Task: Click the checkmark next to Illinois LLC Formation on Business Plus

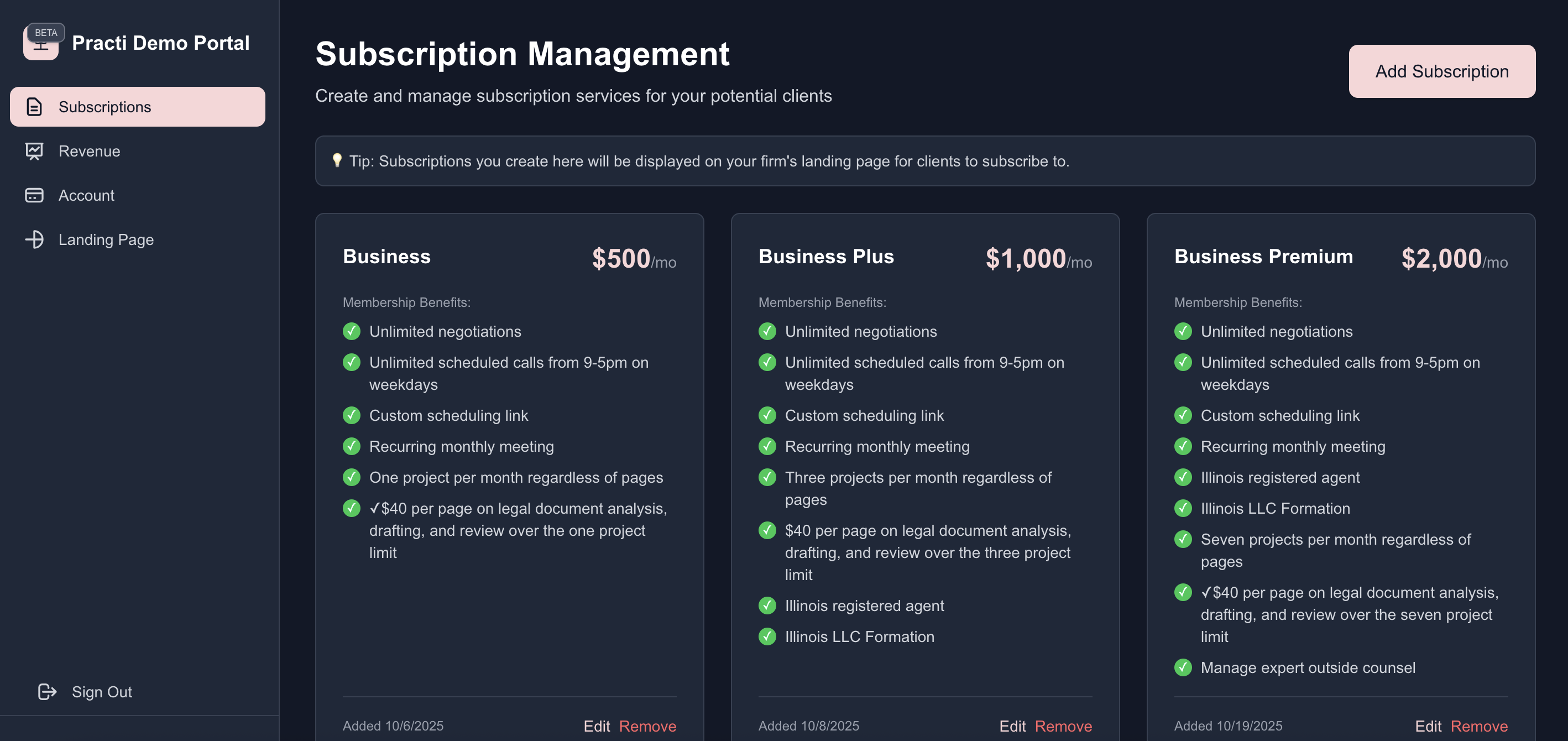Action: point(767,637)
